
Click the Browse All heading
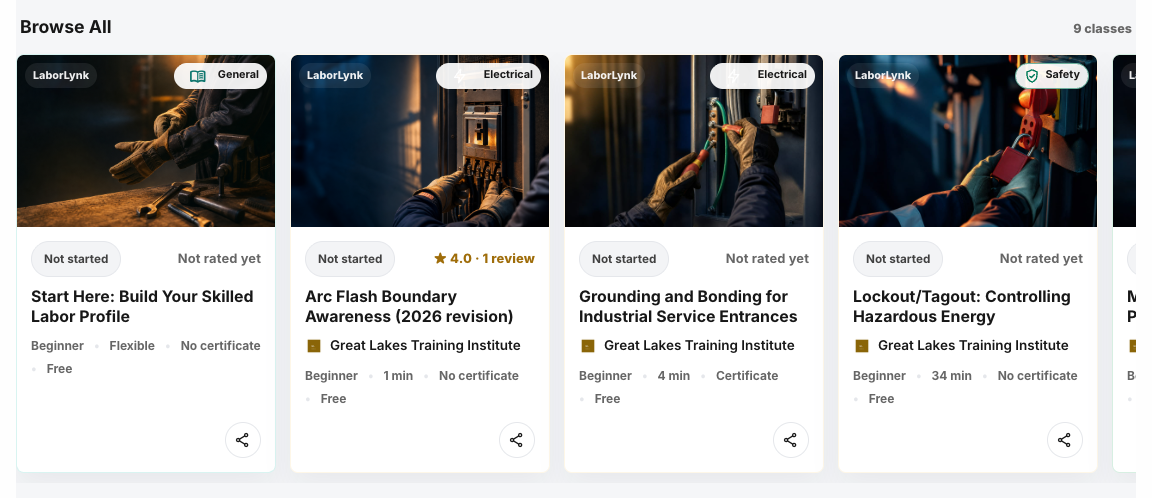[x=66, y=27]
